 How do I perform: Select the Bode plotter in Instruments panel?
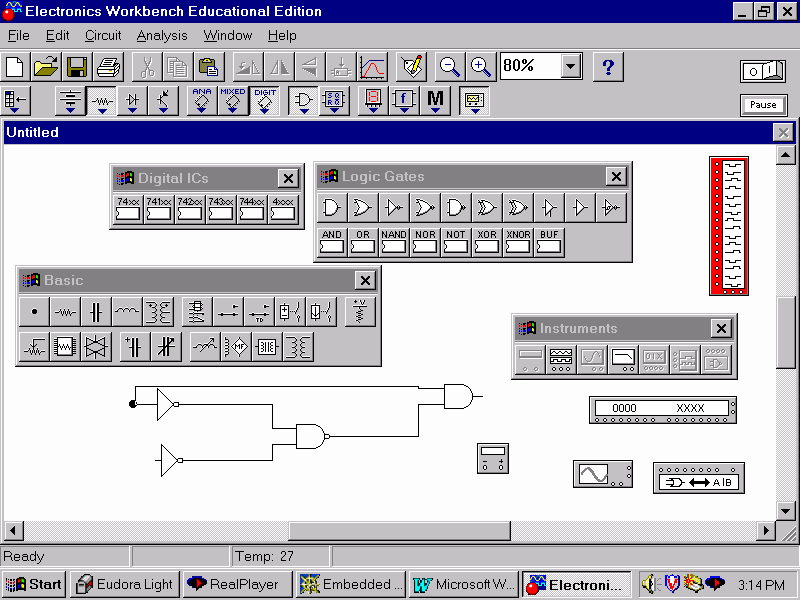(623, 359)
